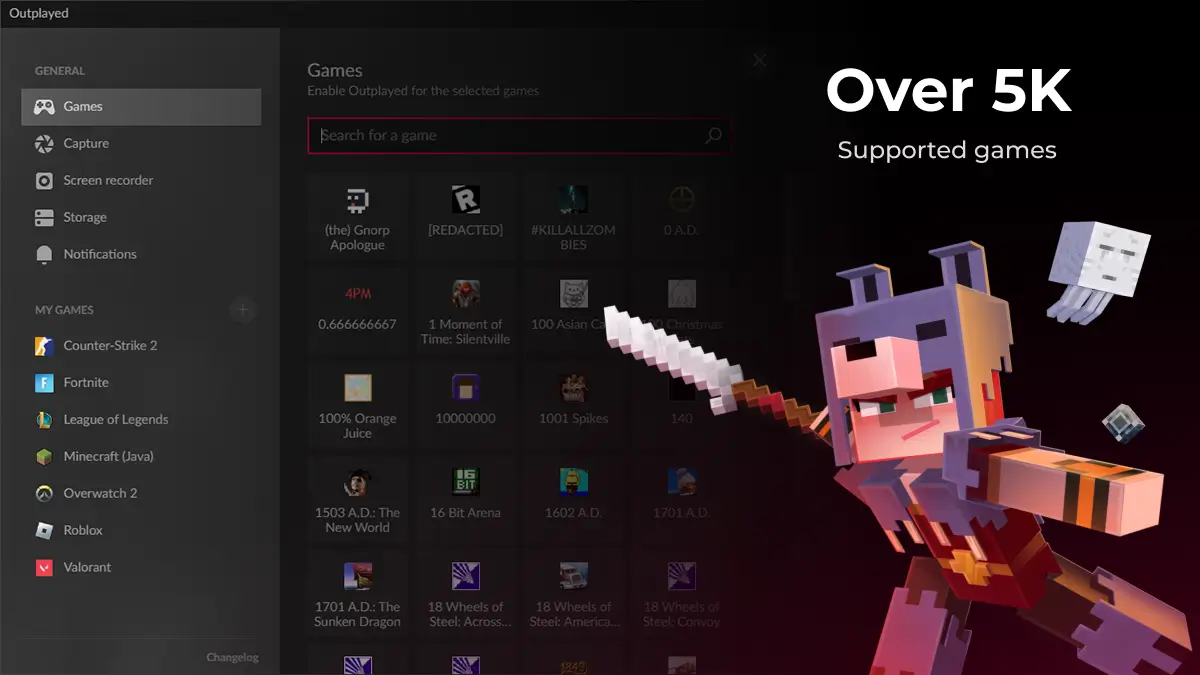Select the 10000000 game tile
Image resolution: width=1200 pixels, height=675 pixels.
click(x=465, y=406)
